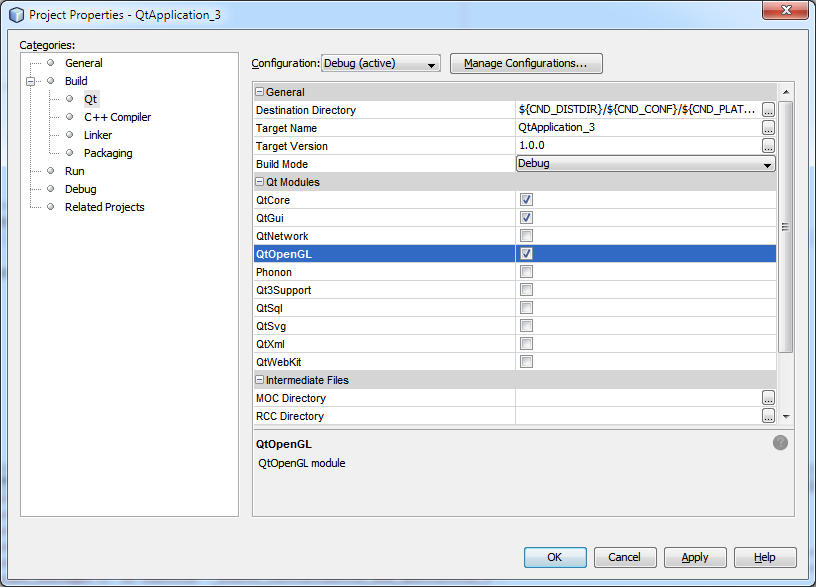Viewport: 816px width, 587px height.
Task: Browse for MOC Directory ellipsis button
Action: click(x=768, y=398)
